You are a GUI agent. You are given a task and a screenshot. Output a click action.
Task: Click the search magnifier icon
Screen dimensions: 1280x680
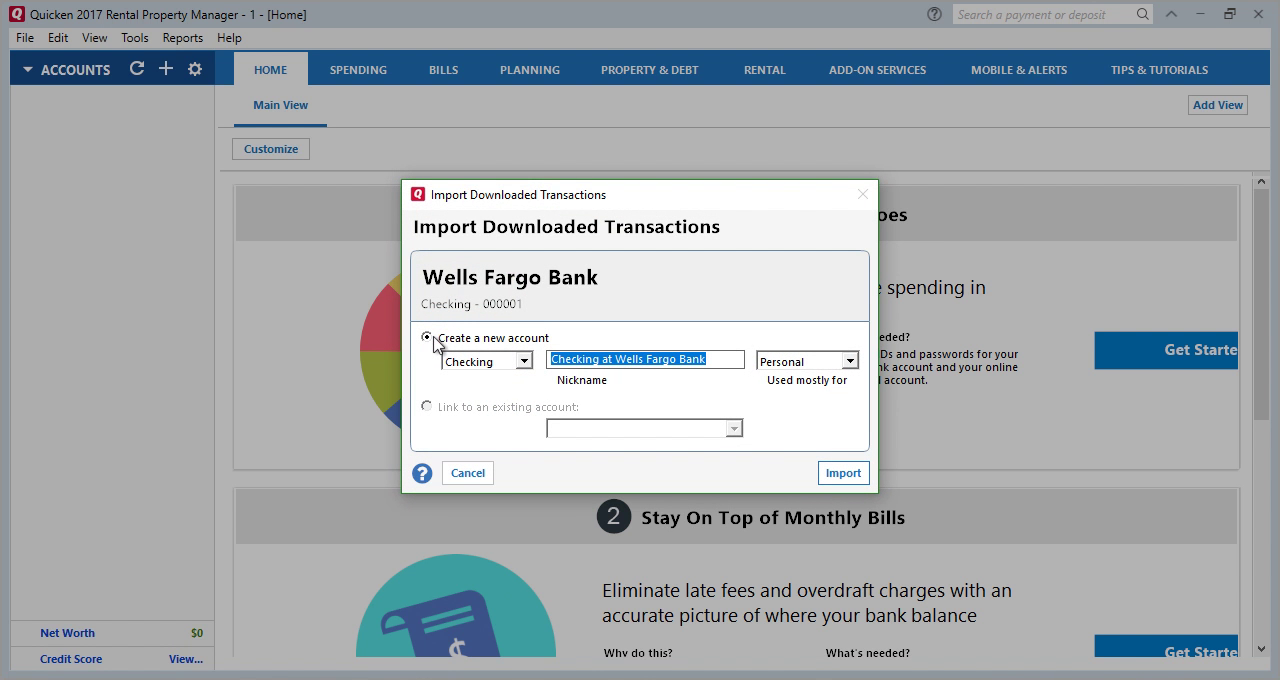(x=1143, y=14)
